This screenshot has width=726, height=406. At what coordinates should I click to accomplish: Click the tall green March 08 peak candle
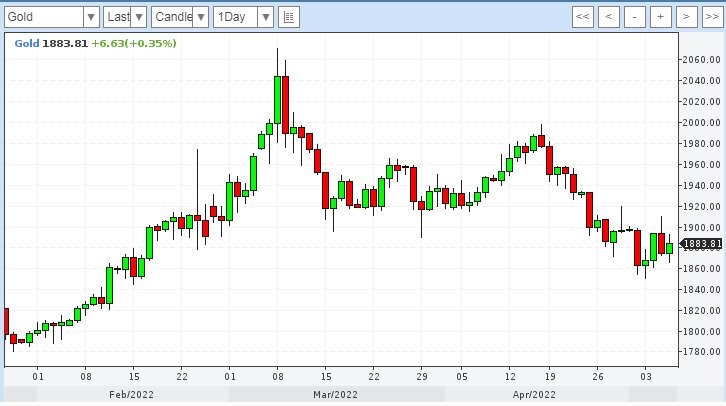277,100
